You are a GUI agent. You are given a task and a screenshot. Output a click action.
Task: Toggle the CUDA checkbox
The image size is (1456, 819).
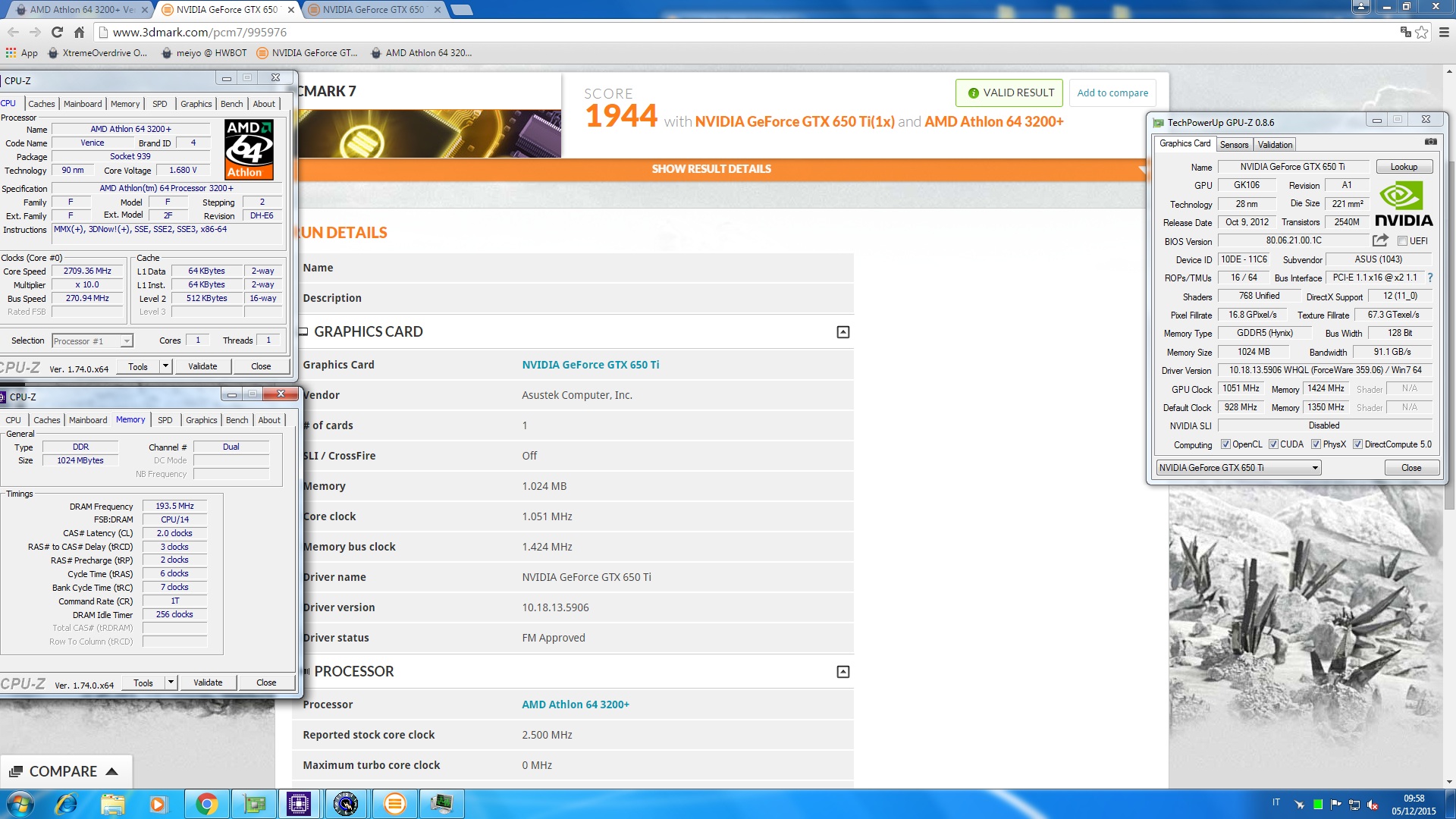click(1273, 444)
